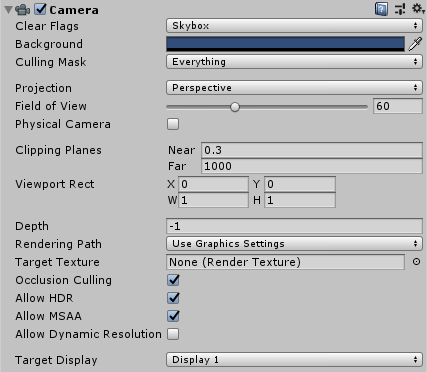Click the Clipping Planes label

click(58, 150)
